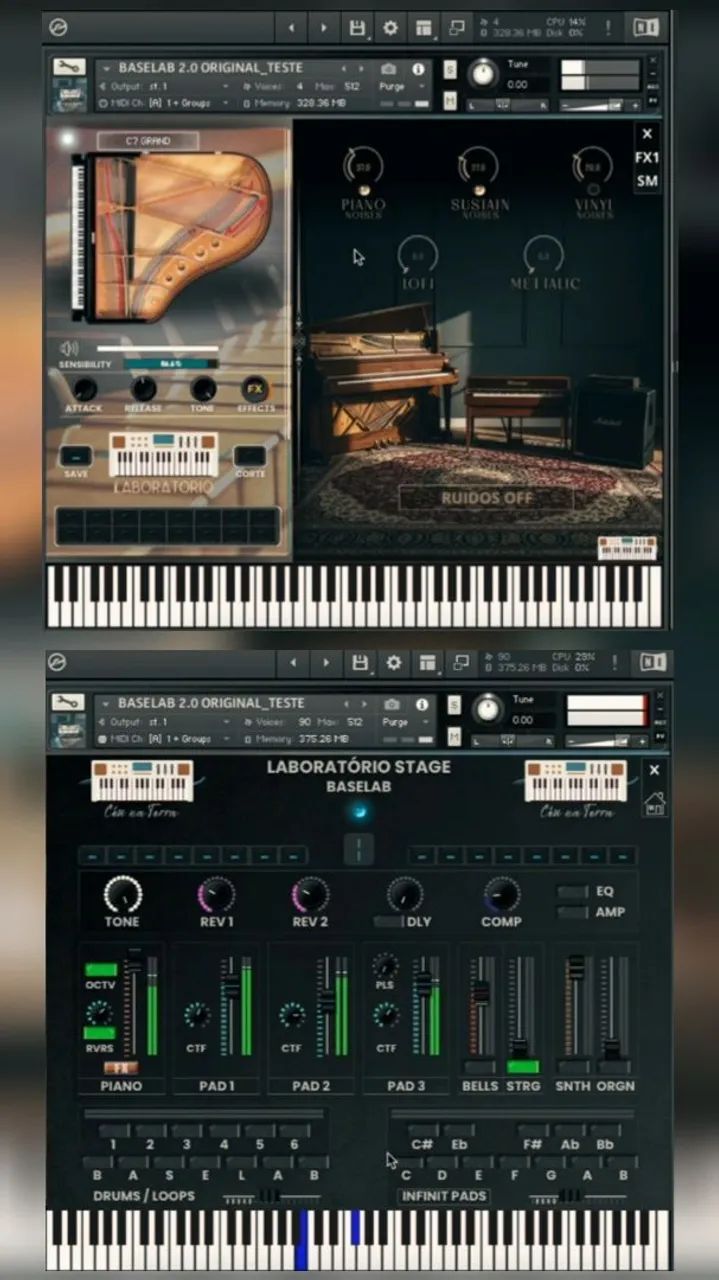Click the home icon in Laboratório Stage
The height and width of the screenshot is (1280, 719).
pyautogui.click(x=655, y=803)
